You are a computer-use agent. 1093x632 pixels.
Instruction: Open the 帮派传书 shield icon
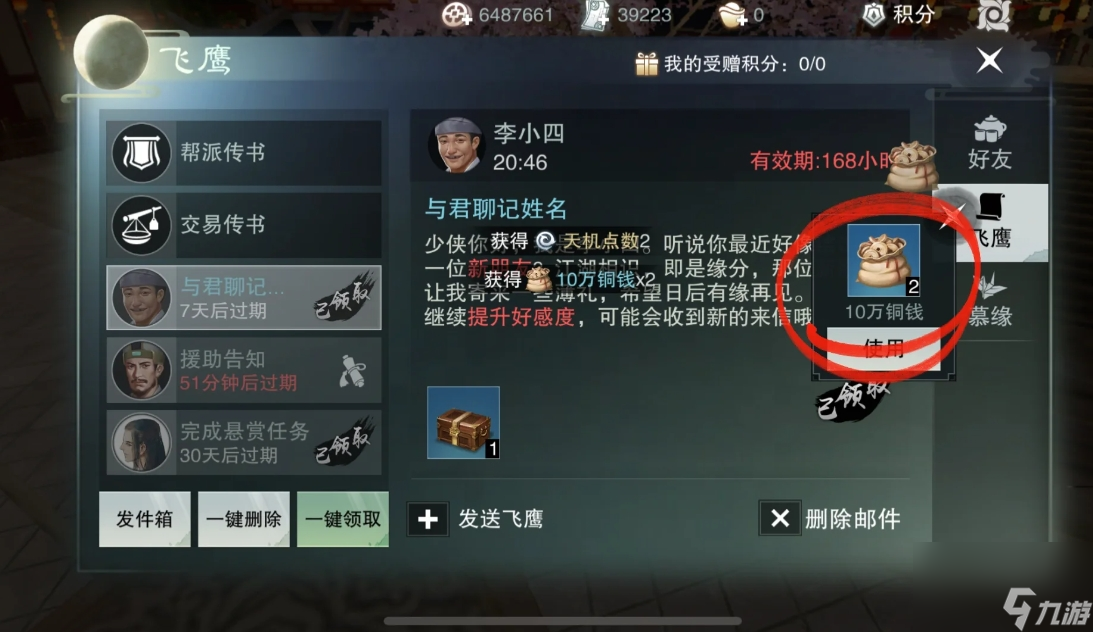141,153
